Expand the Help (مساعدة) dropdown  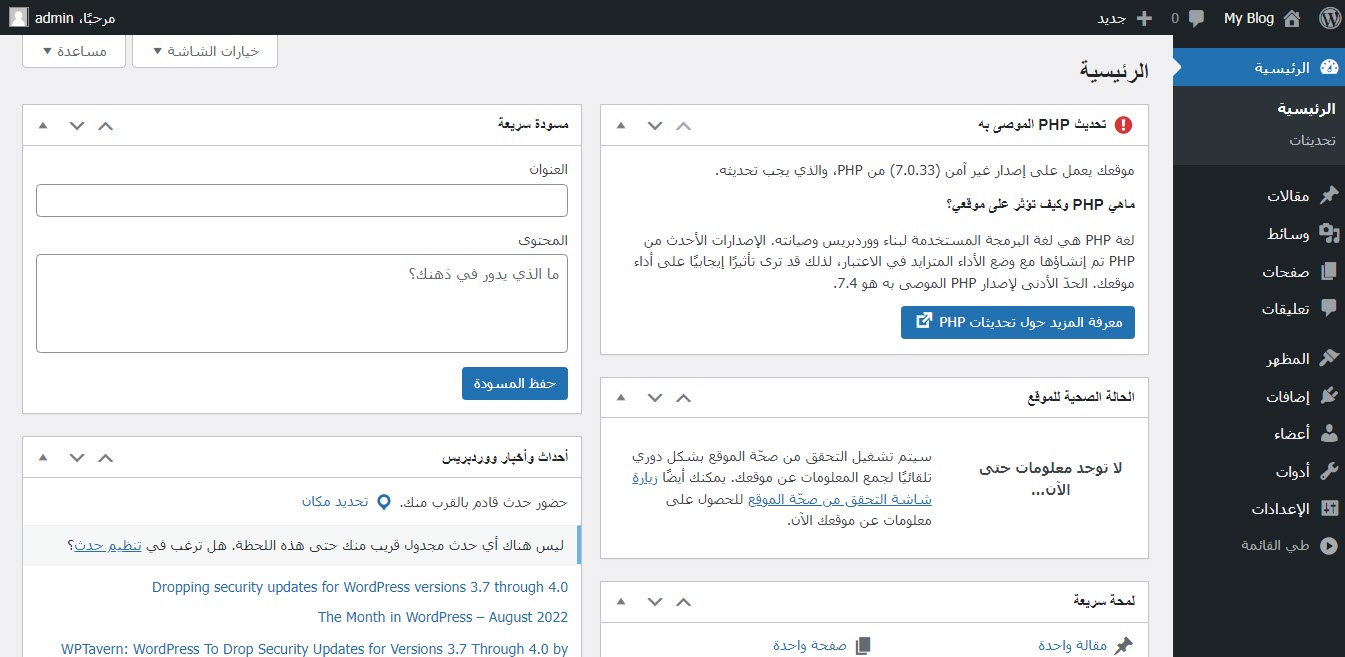(x=73, y=51)
